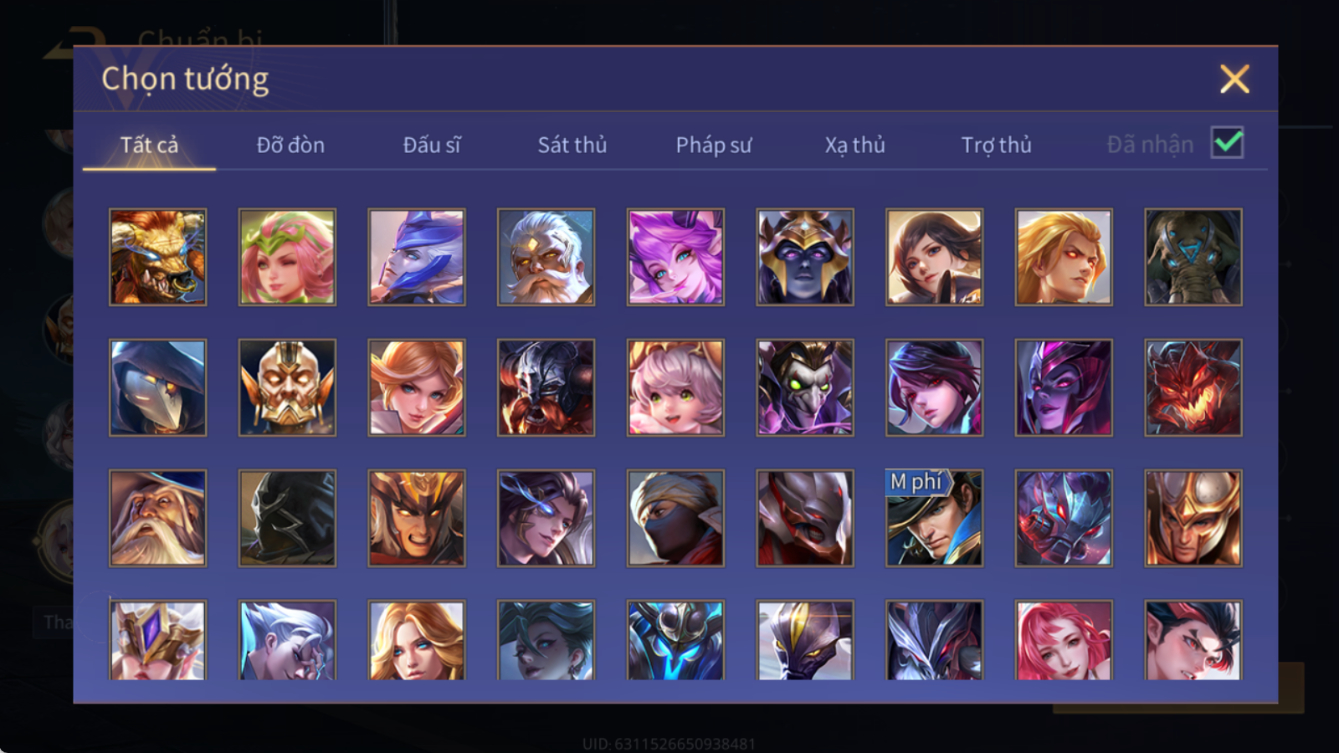Close the Chọn tướng dialog
The height and width of the screenshot is (753, 1339).
coord(1235,79)
